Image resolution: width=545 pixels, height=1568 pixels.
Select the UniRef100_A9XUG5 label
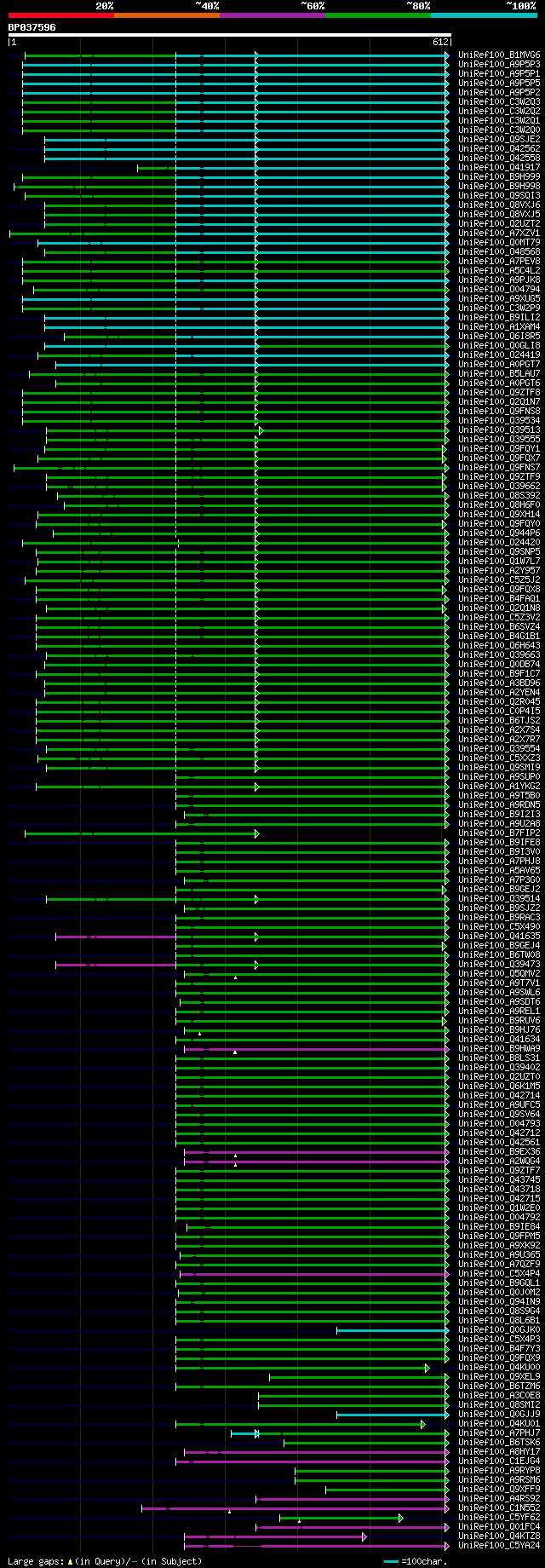(x=499, y=298)
